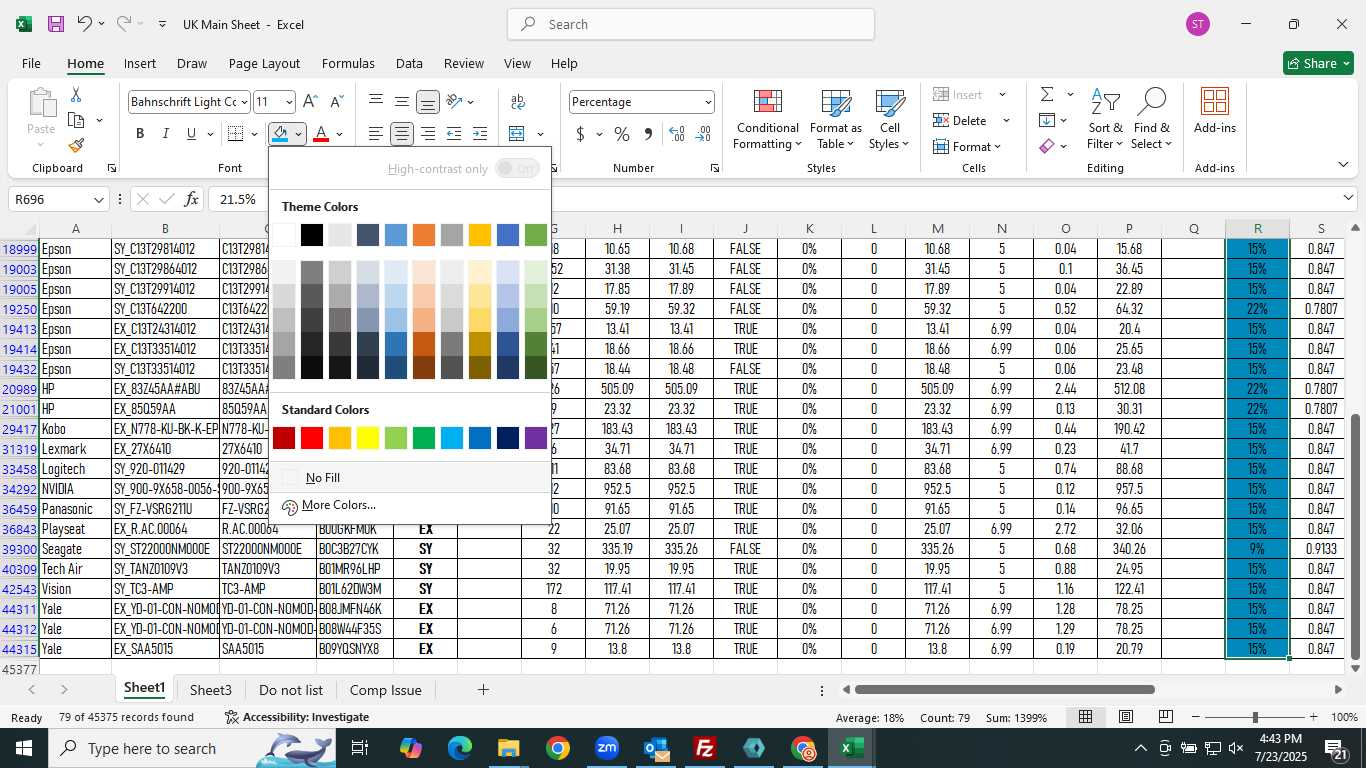Toggle Underline formatting
Image resolution: width=1366 pixels, height=768 pixels.
(190, 134)
